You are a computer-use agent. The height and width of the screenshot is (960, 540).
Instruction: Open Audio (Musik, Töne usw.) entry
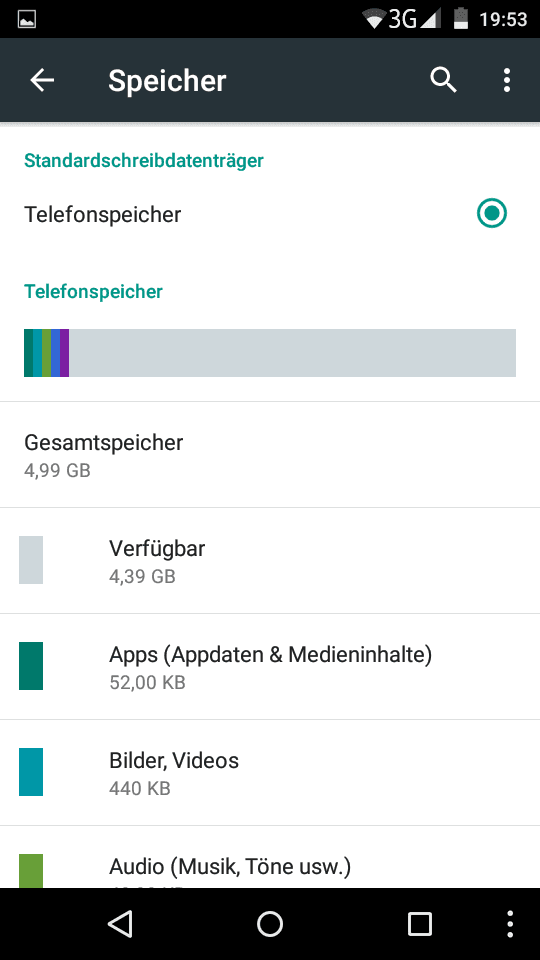(x=270, y=857)
